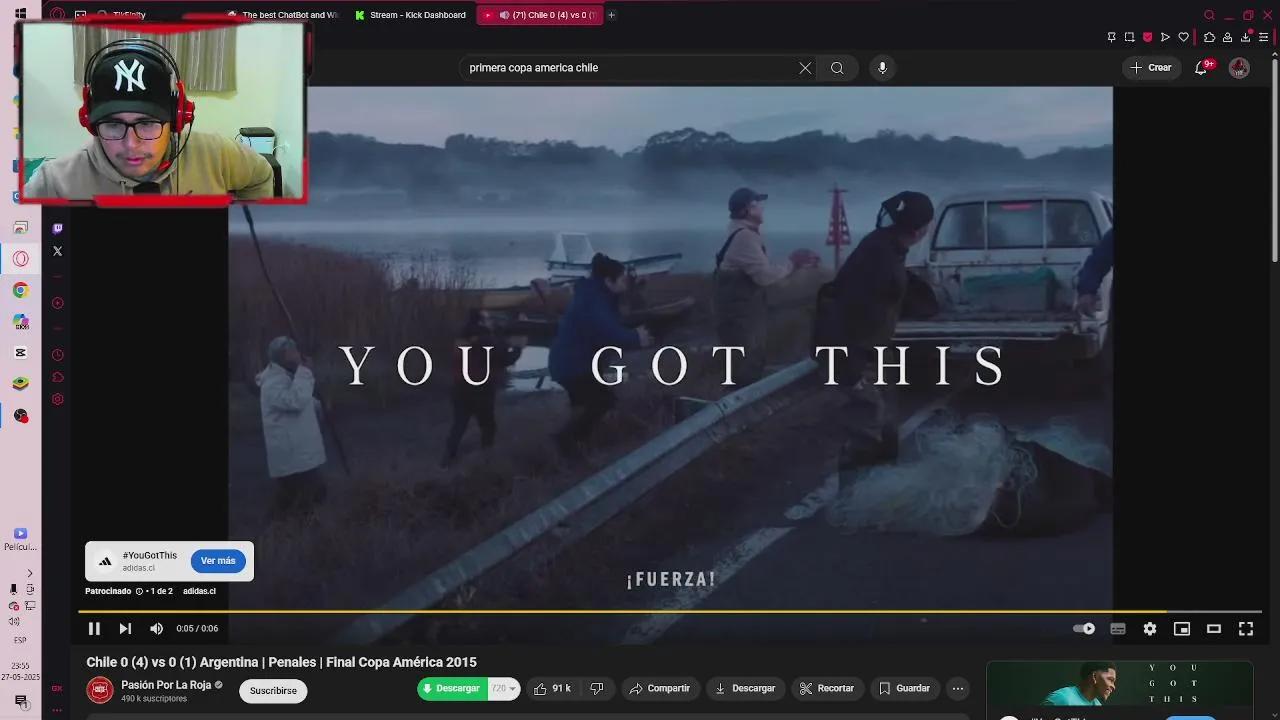The height and width of the screenshot is (720, 1280).
Task: Open the X sidebar panel
Action: coord(57,251)
